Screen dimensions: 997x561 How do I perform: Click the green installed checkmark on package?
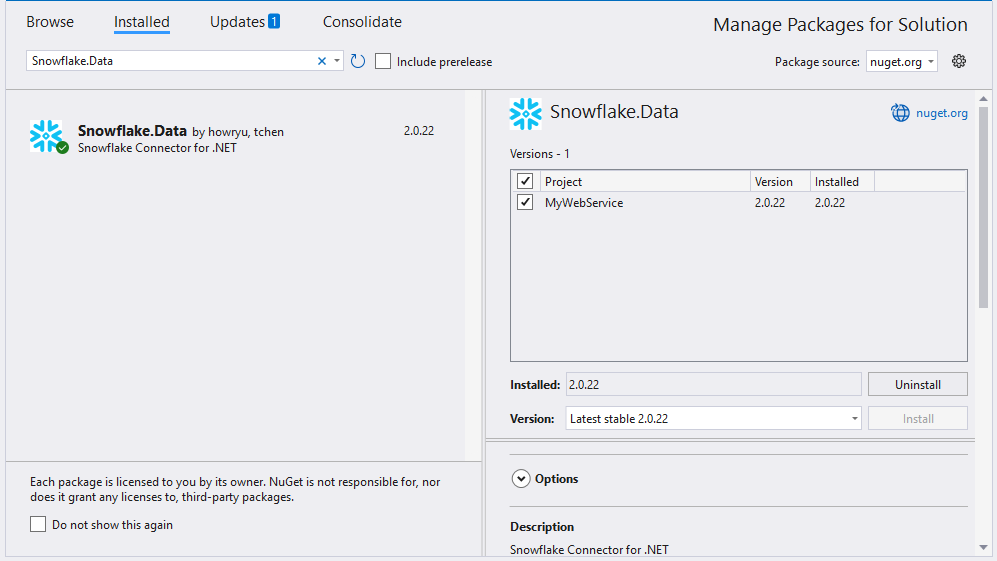pyautogui.click(x=62, y=148)
